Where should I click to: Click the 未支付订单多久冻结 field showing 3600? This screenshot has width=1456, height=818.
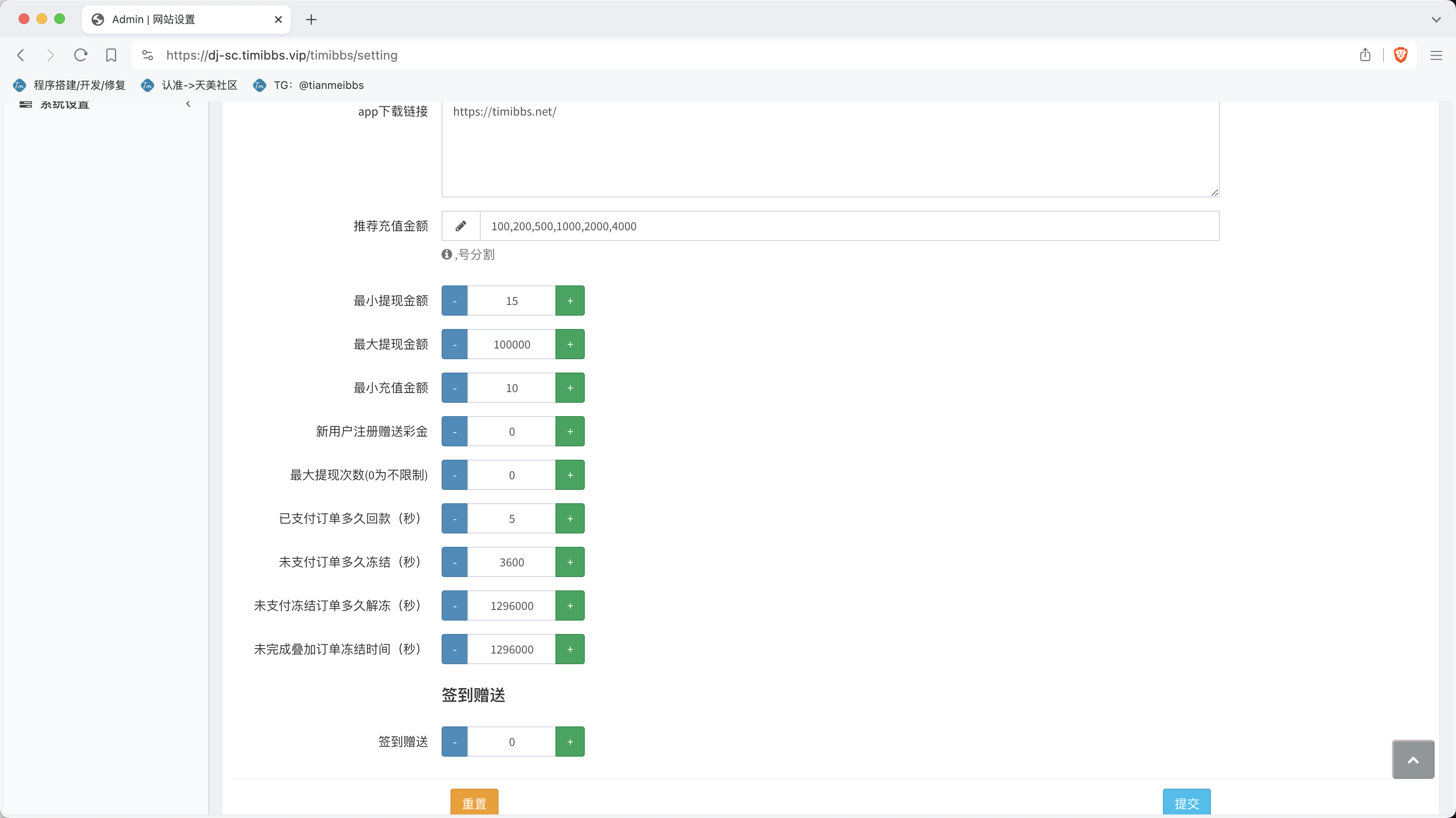[x=511, y=561]
